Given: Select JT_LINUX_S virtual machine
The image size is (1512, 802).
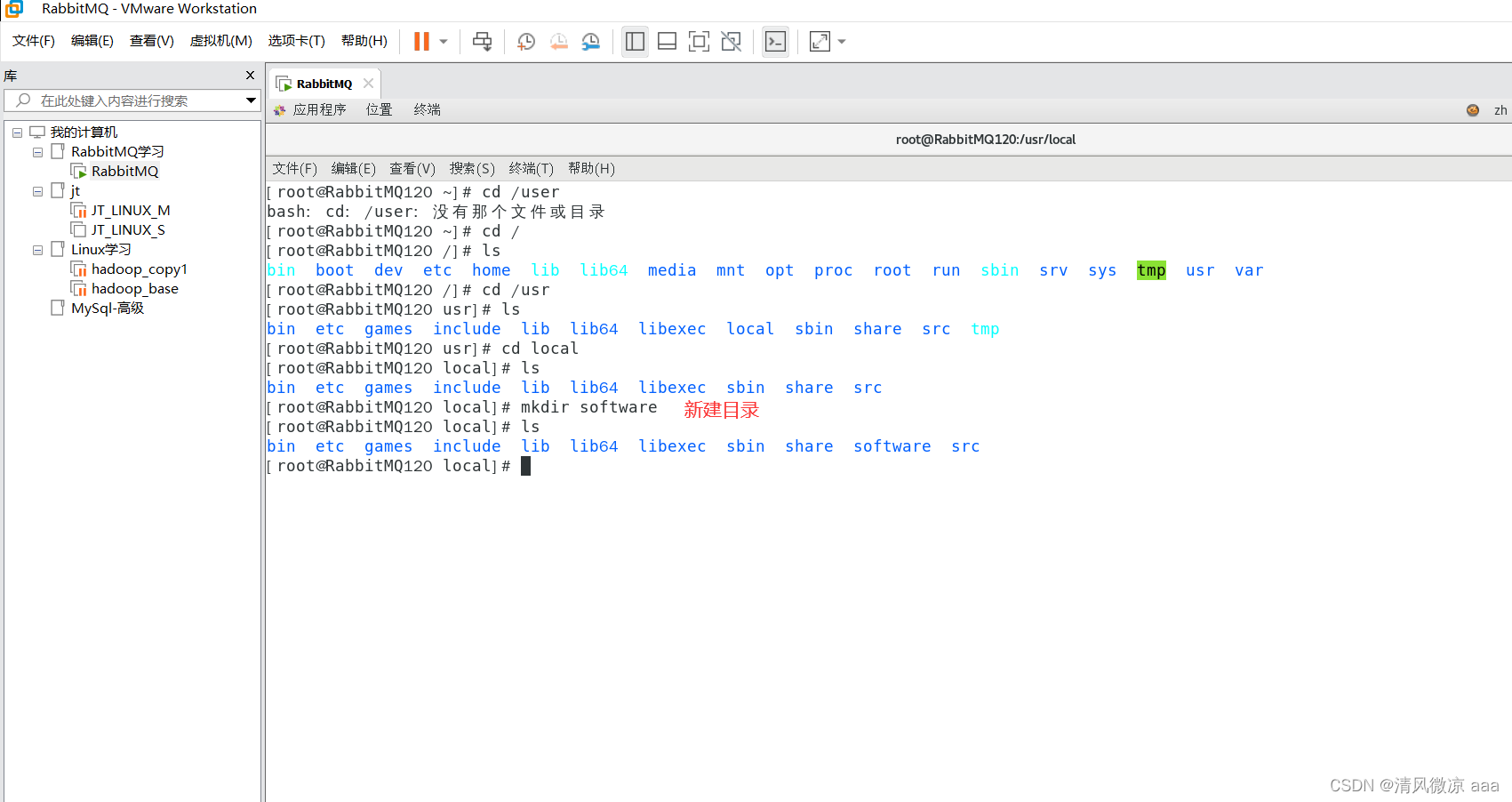Looking at the screenshot, I should pos(128,230).
